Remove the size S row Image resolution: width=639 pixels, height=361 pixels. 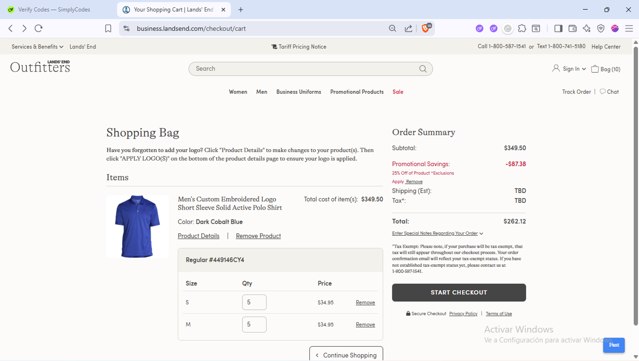[365, 302]
